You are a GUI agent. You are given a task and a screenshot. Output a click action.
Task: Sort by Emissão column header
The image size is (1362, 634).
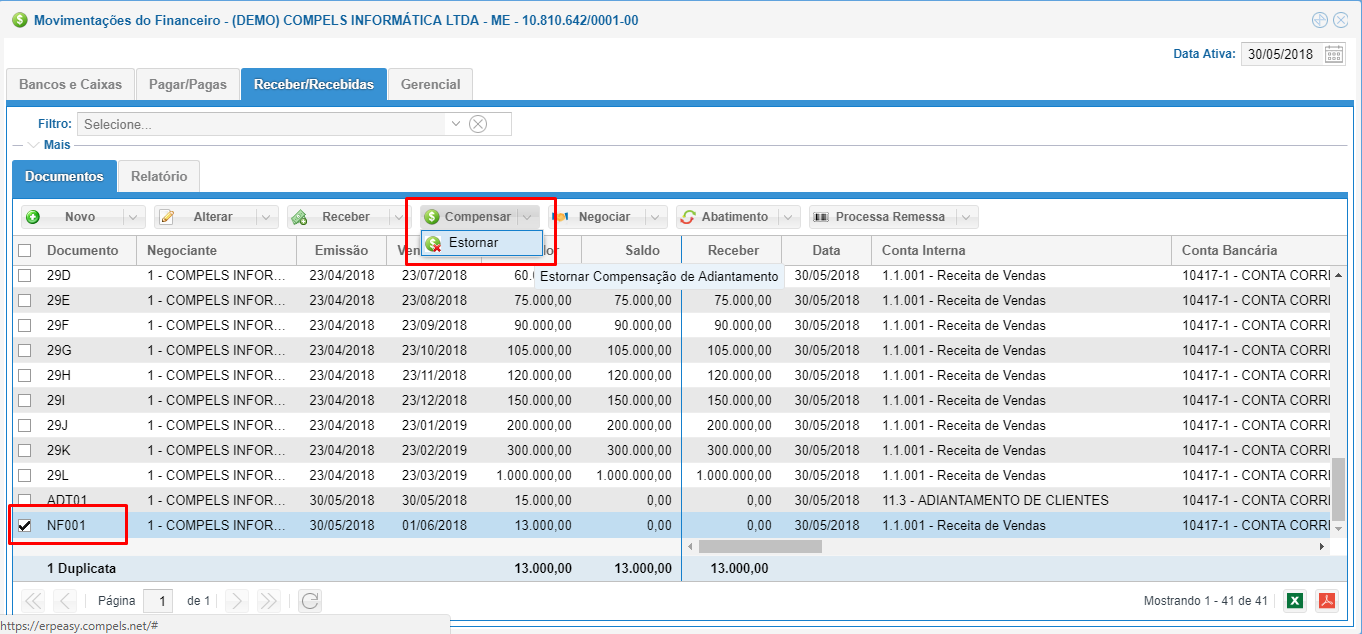click(343, 251)
